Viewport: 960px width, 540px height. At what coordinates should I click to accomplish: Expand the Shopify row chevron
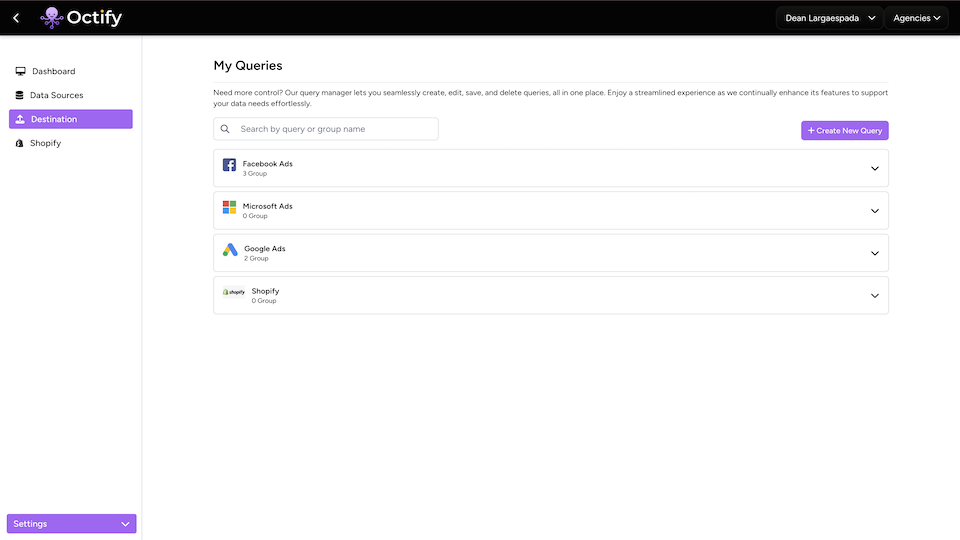click(875, 296)
